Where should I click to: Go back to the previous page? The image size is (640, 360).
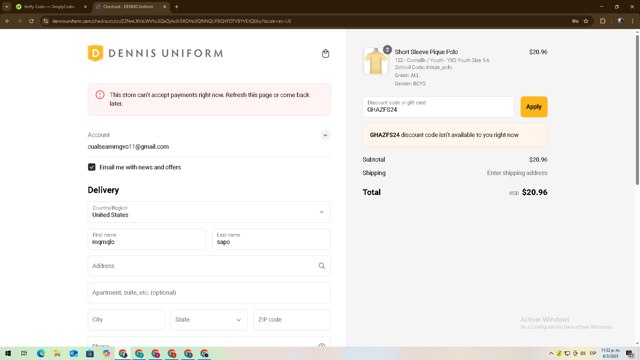tap(7, 21)
